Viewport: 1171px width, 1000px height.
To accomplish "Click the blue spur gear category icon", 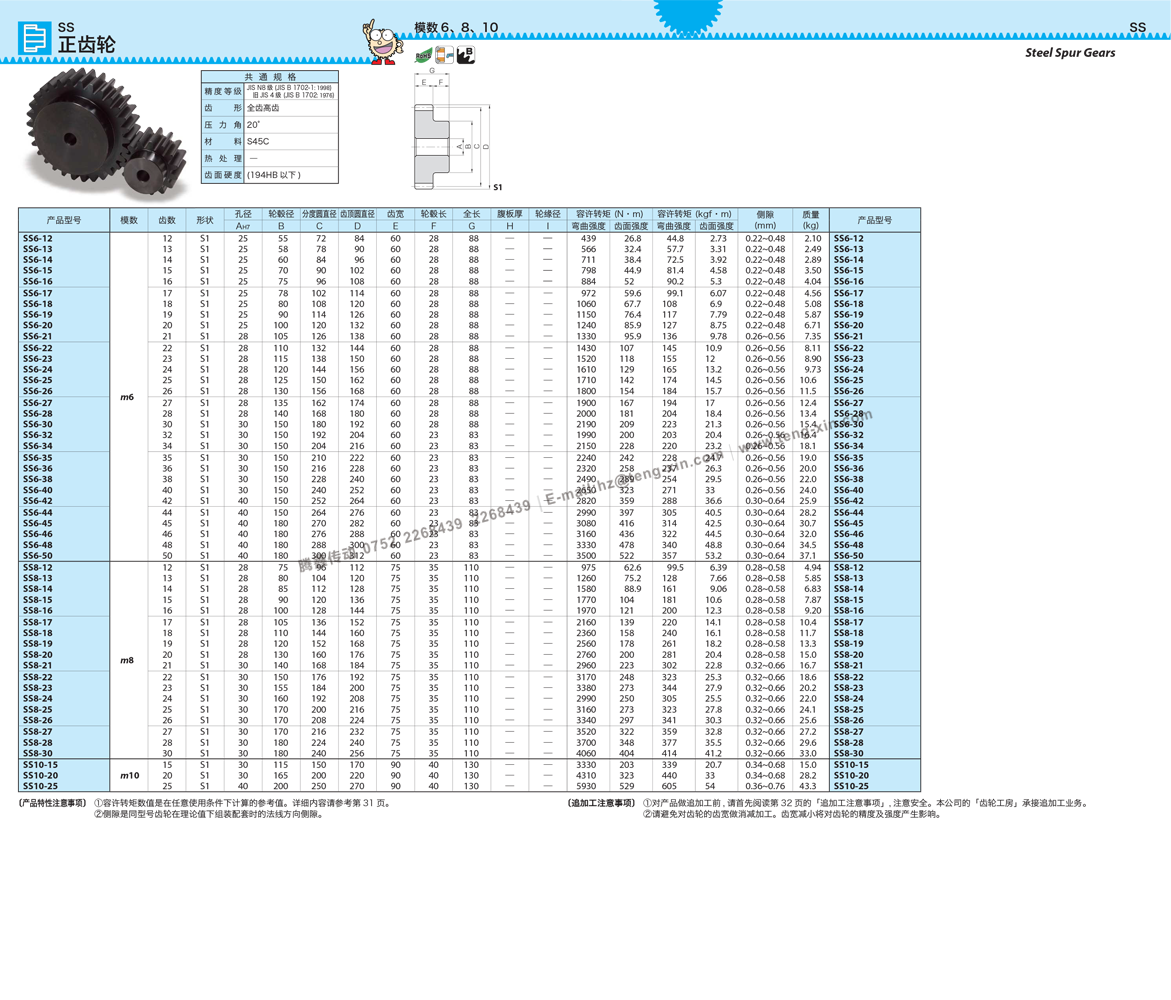I will tap(35, 38).
